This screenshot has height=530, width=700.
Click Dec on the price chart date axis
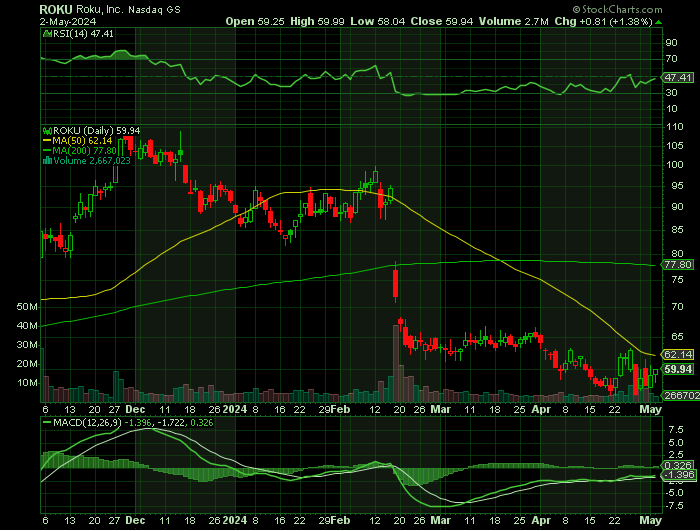[x=135, y=409]
